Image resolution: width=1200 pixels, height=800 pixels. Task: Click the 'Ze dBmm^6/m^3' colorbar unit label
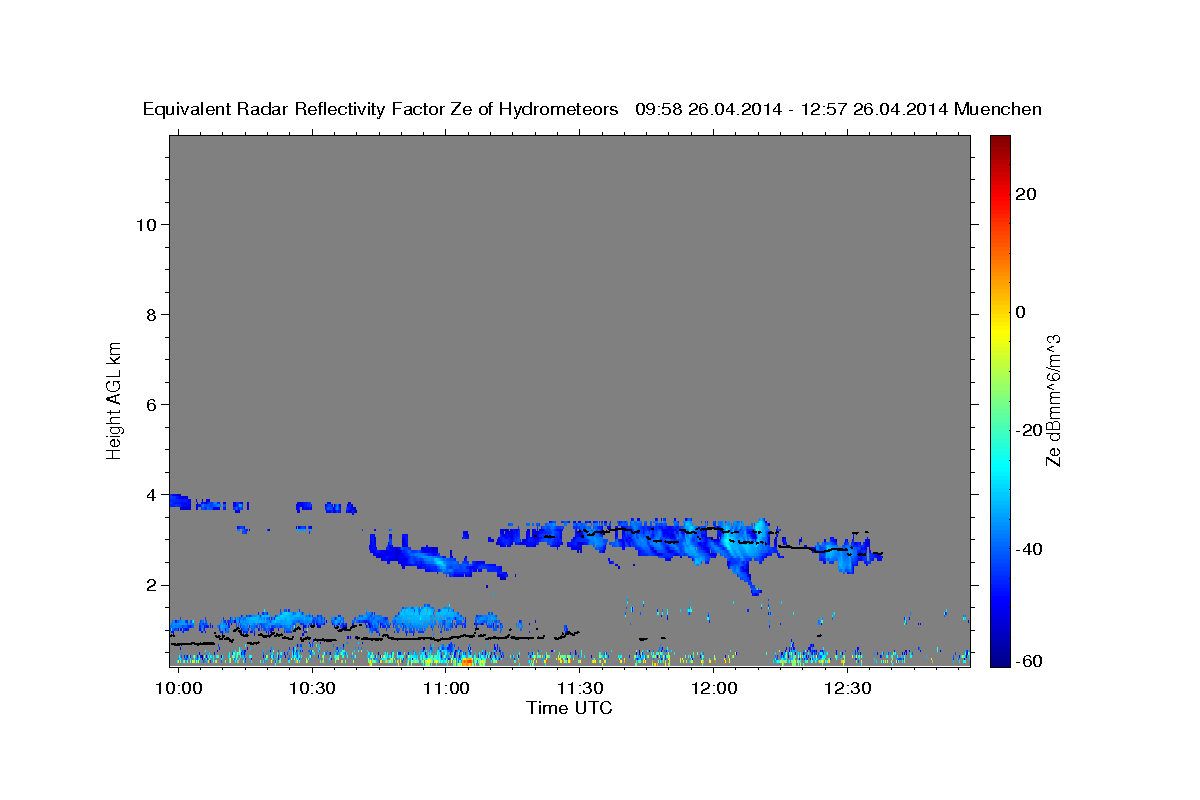point(1052,400)
